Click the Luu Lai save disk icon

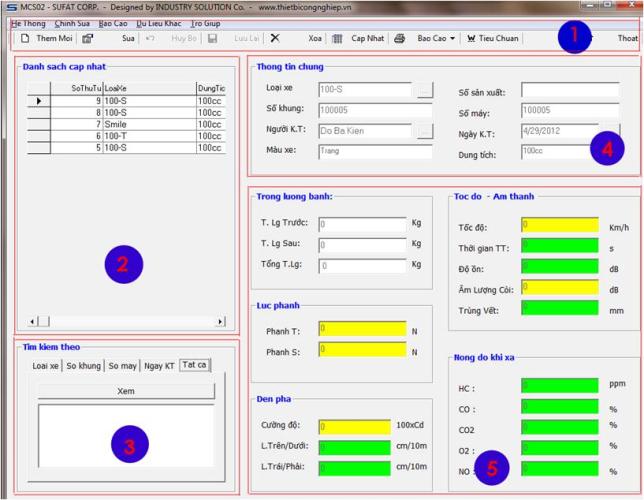[x=212, y=39]
